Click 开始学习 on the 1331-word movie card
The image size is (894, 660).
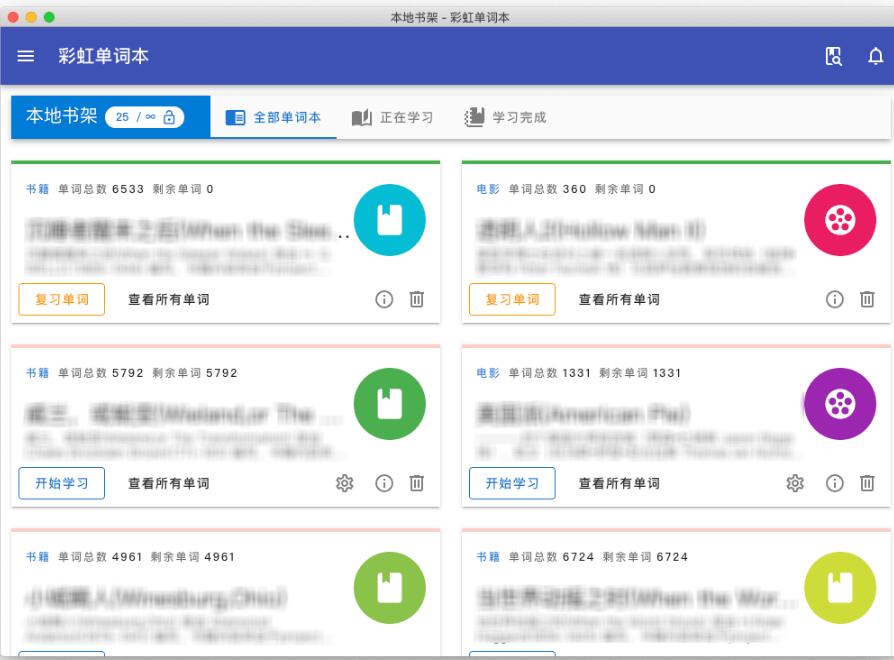click(512, 483)
